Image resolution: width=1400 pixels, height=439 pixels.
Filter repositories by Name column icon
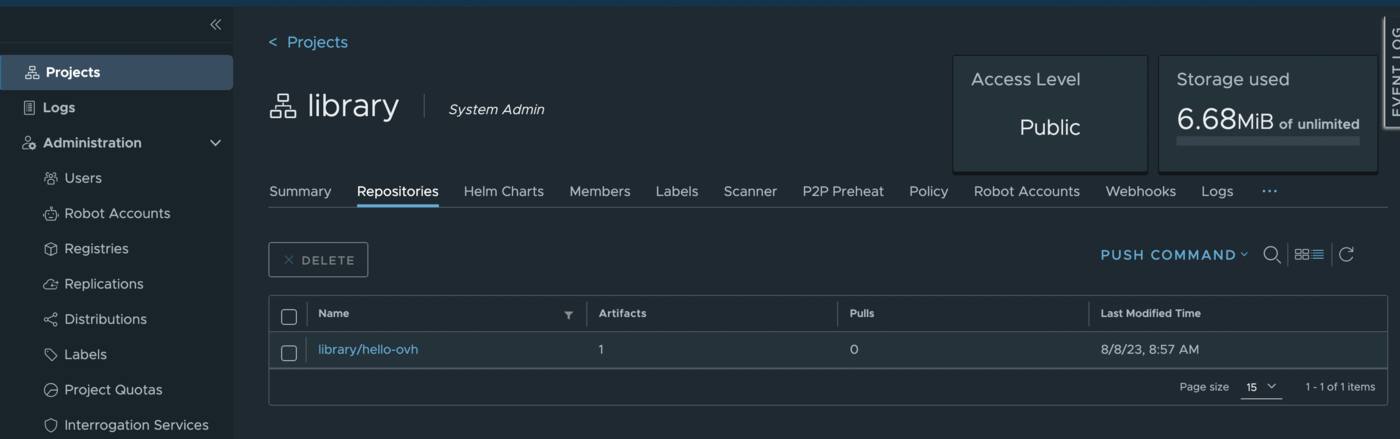pyautogui.click(x=568, y=315)
